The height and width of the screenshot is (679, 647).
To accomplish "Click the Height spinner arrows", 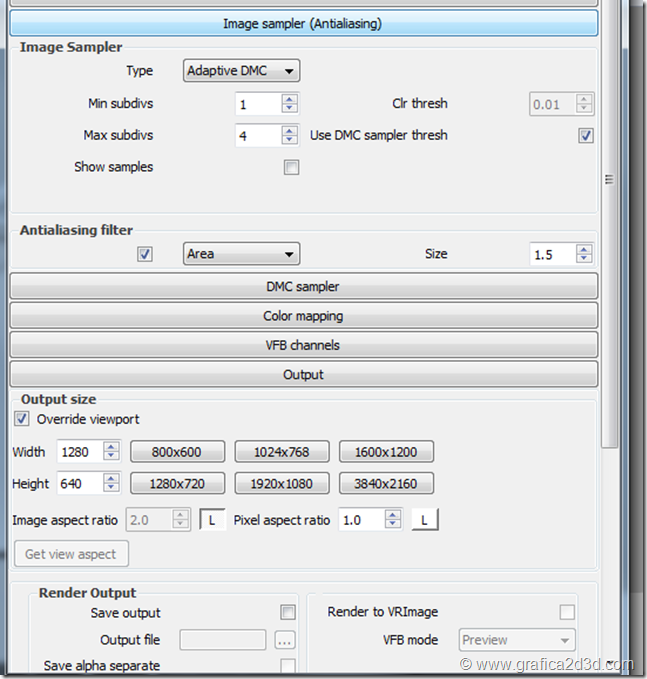I will click(x=111, y=484).
